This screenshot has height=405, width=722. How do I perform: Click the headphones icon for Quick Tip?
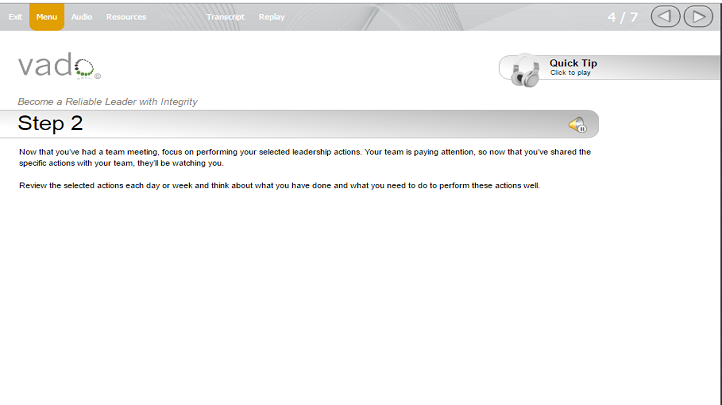click(x=525, y=71)
